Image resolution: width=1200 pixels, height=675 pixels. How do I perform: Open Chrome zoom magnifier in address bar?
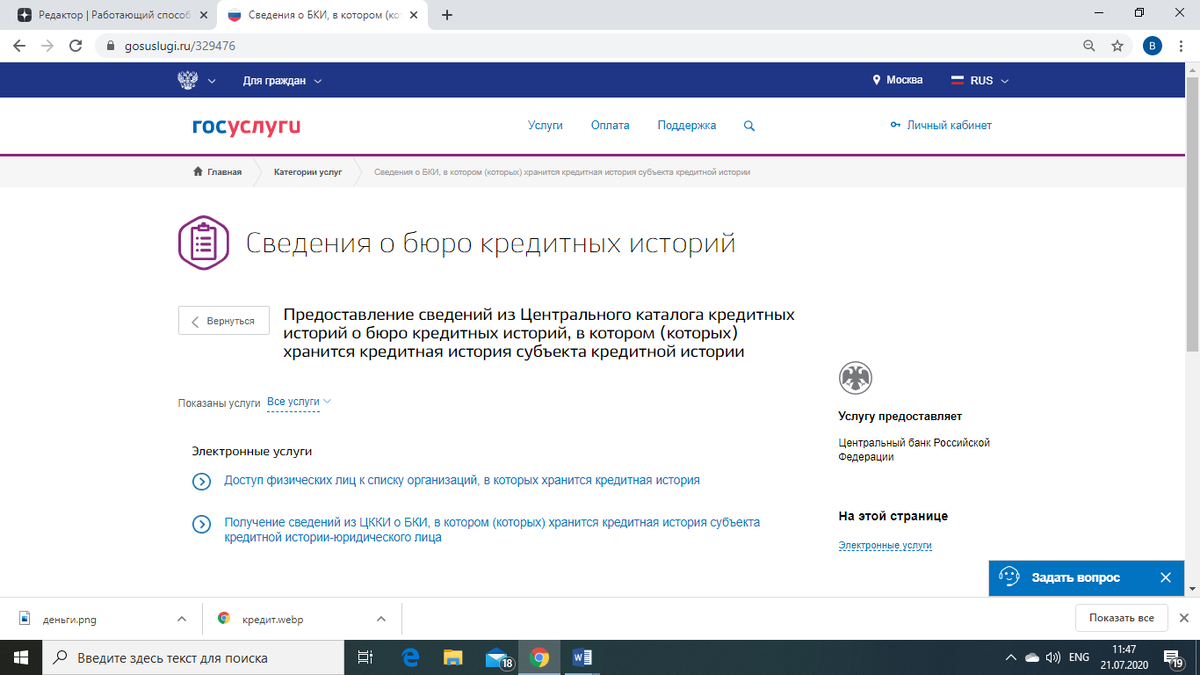tap(1089, 46)
